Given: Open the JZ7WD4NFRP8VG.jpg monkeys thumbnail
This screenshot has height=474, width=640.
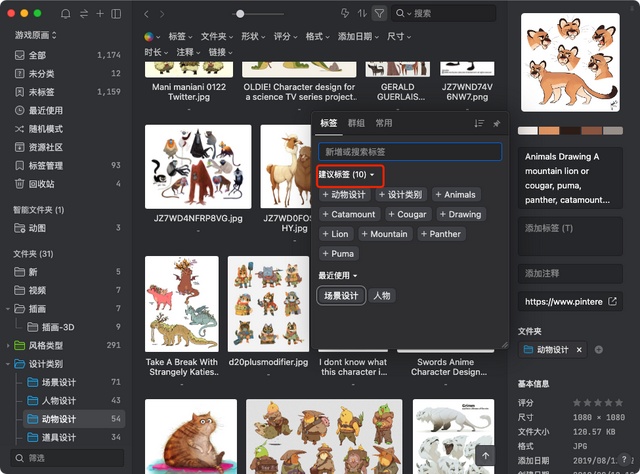Looking at the screenshot, I should point(198,167).
